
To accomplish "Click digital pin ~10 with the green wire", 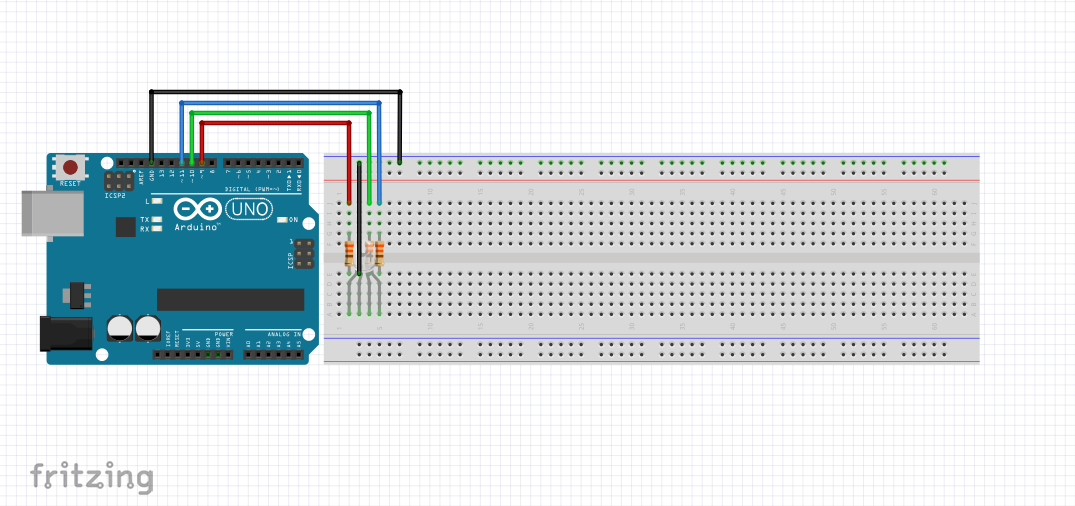I will (x=192, y=163).
